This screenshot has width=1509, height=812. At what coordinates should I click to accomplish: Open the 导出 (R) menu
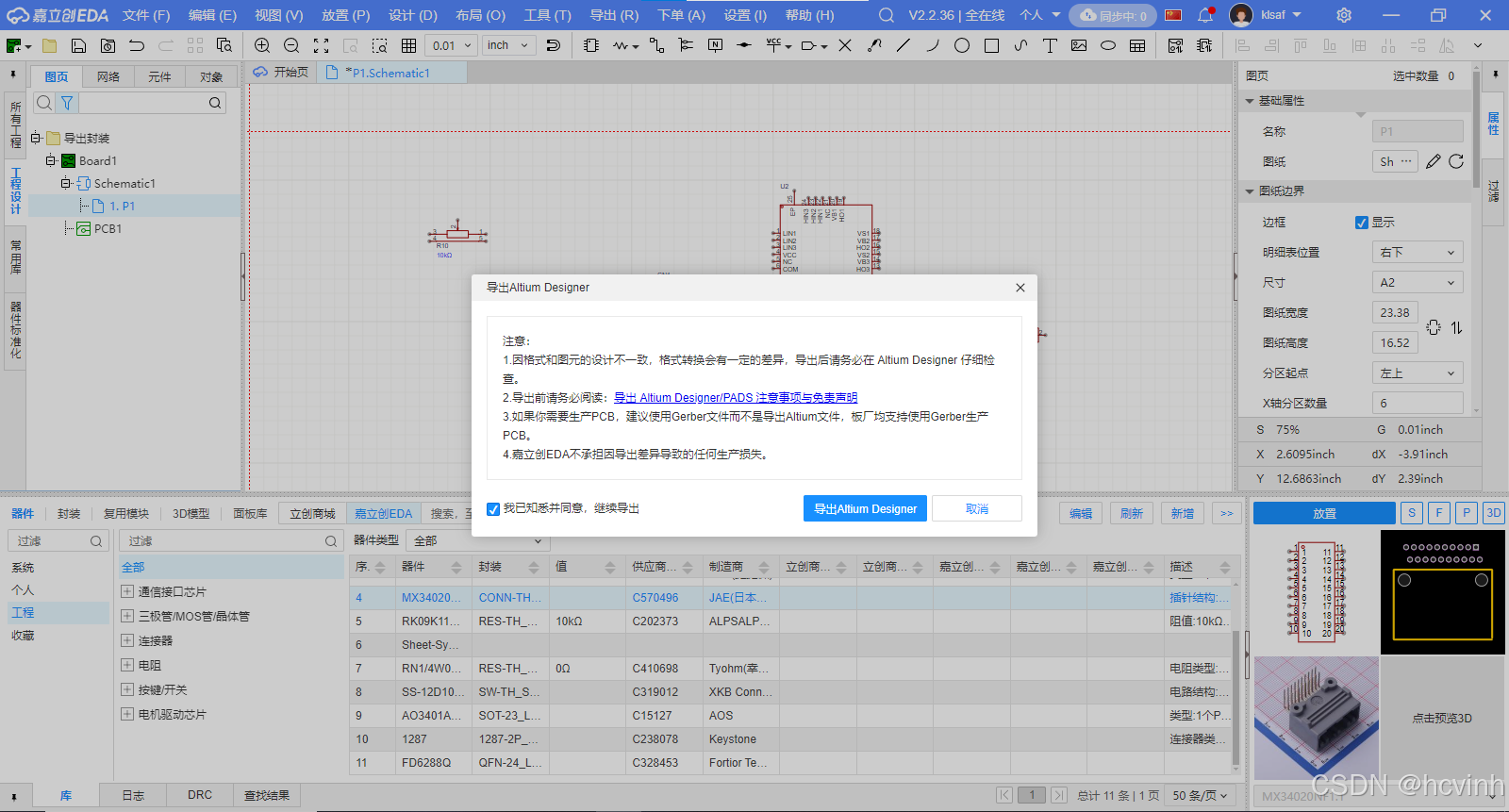pyautogui.click(x=614, y=15)
